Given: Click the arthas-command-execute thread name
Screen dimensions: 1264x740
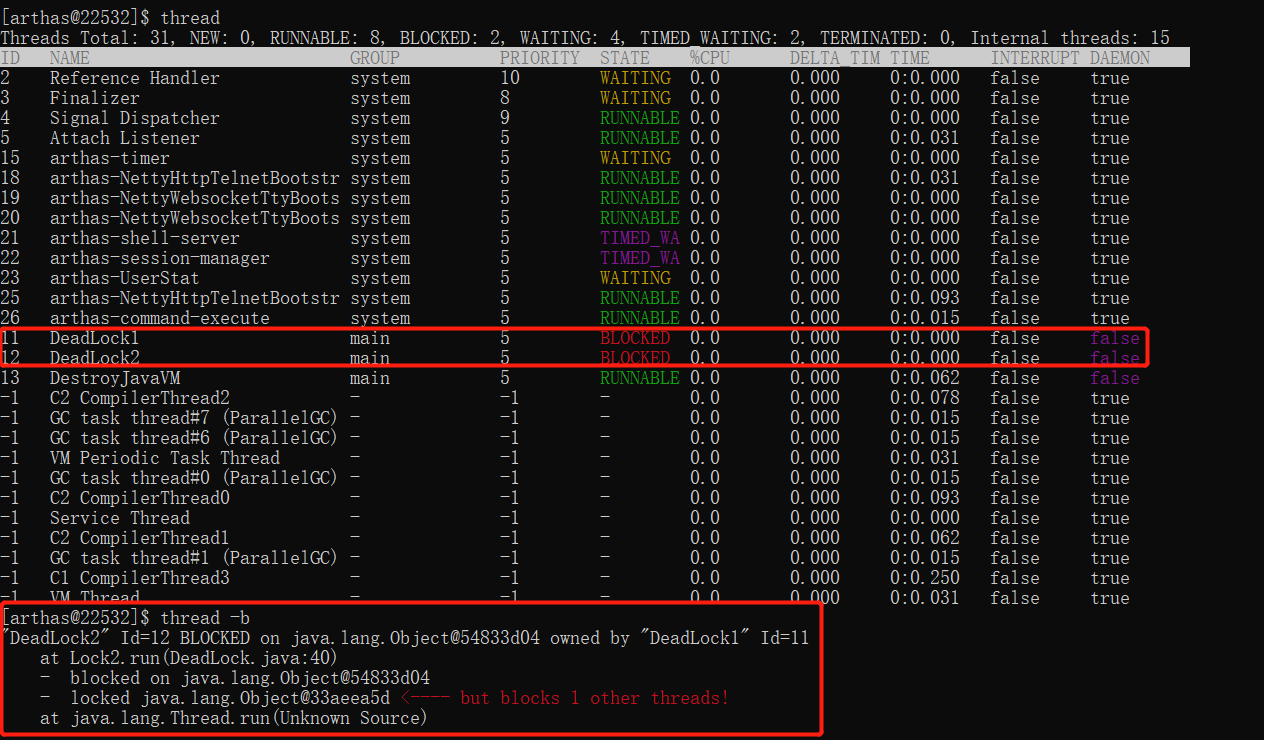Looking at the screenshot, I should click(160, 318).
